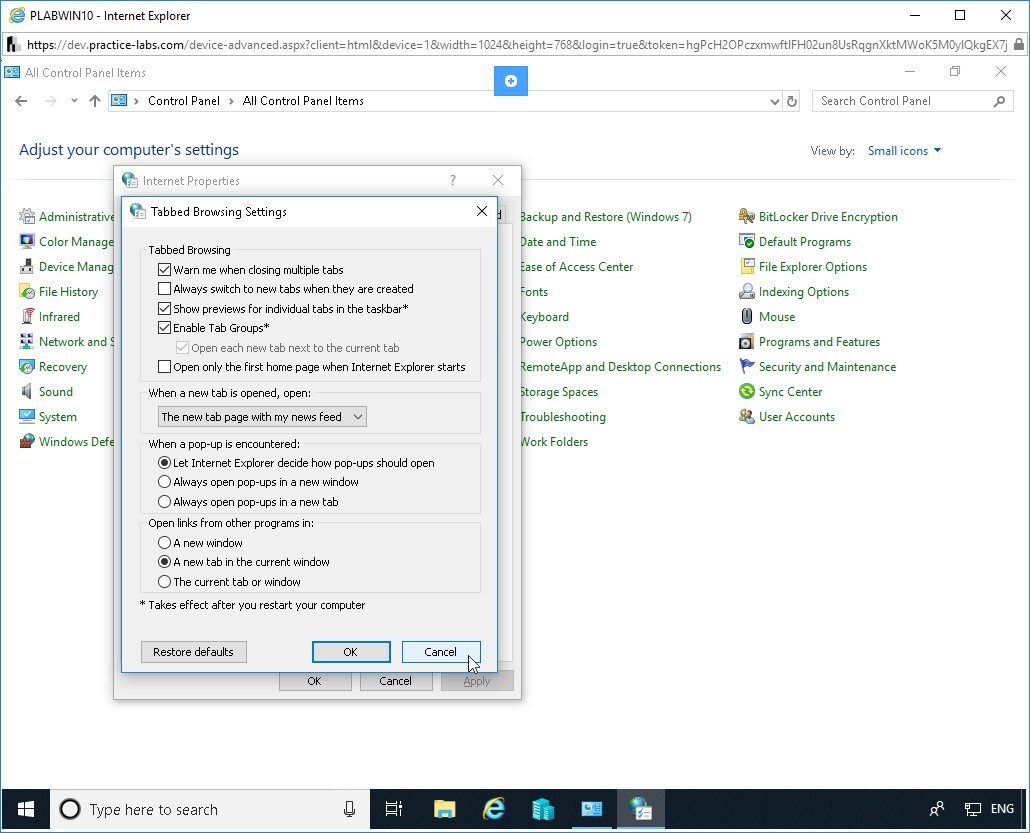Open the Administrative Tools icon

coord(27,216)
